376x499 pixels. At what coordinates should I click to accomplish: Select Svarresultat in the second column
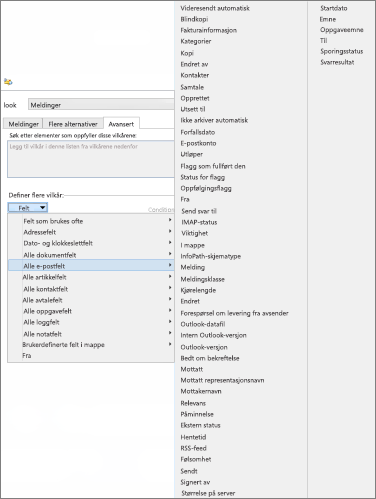click(337, 62)
